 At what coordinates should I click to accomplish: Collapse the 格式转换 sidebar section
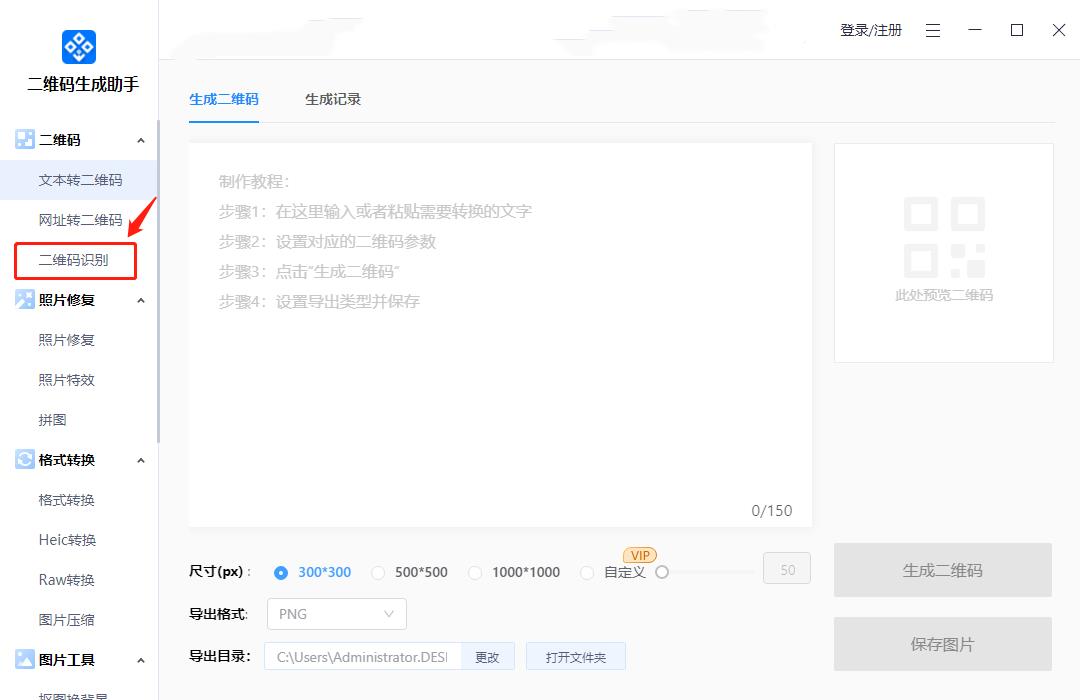141,461
